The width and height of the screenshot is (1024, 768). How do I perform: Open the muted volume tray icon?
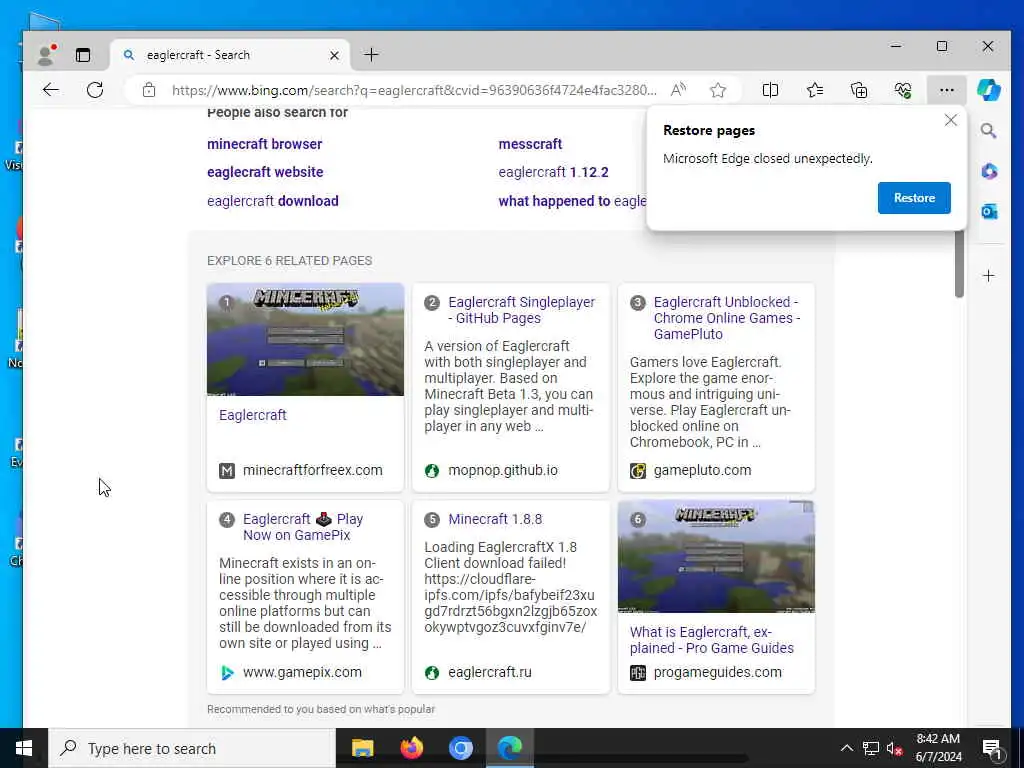click(894, 748)
